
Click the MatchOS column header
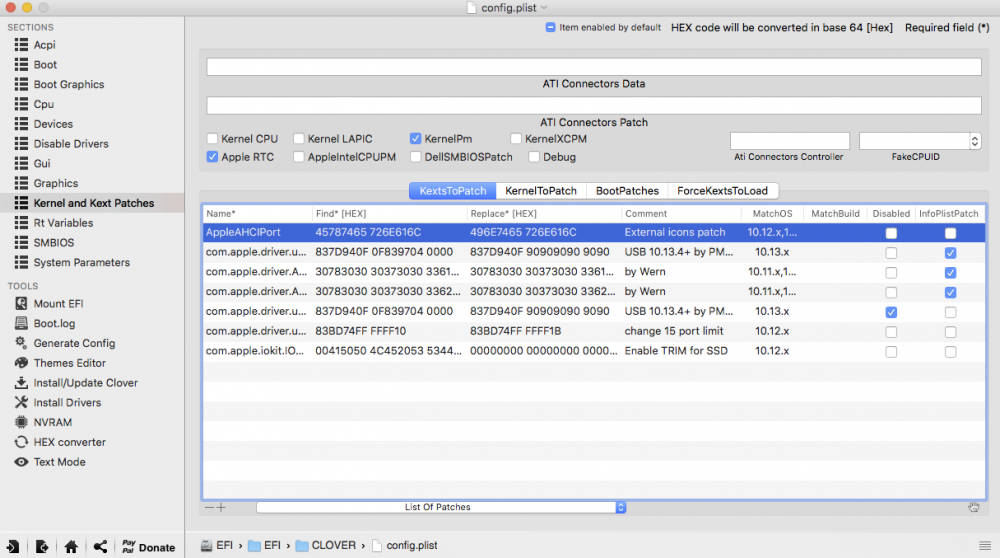772,214
